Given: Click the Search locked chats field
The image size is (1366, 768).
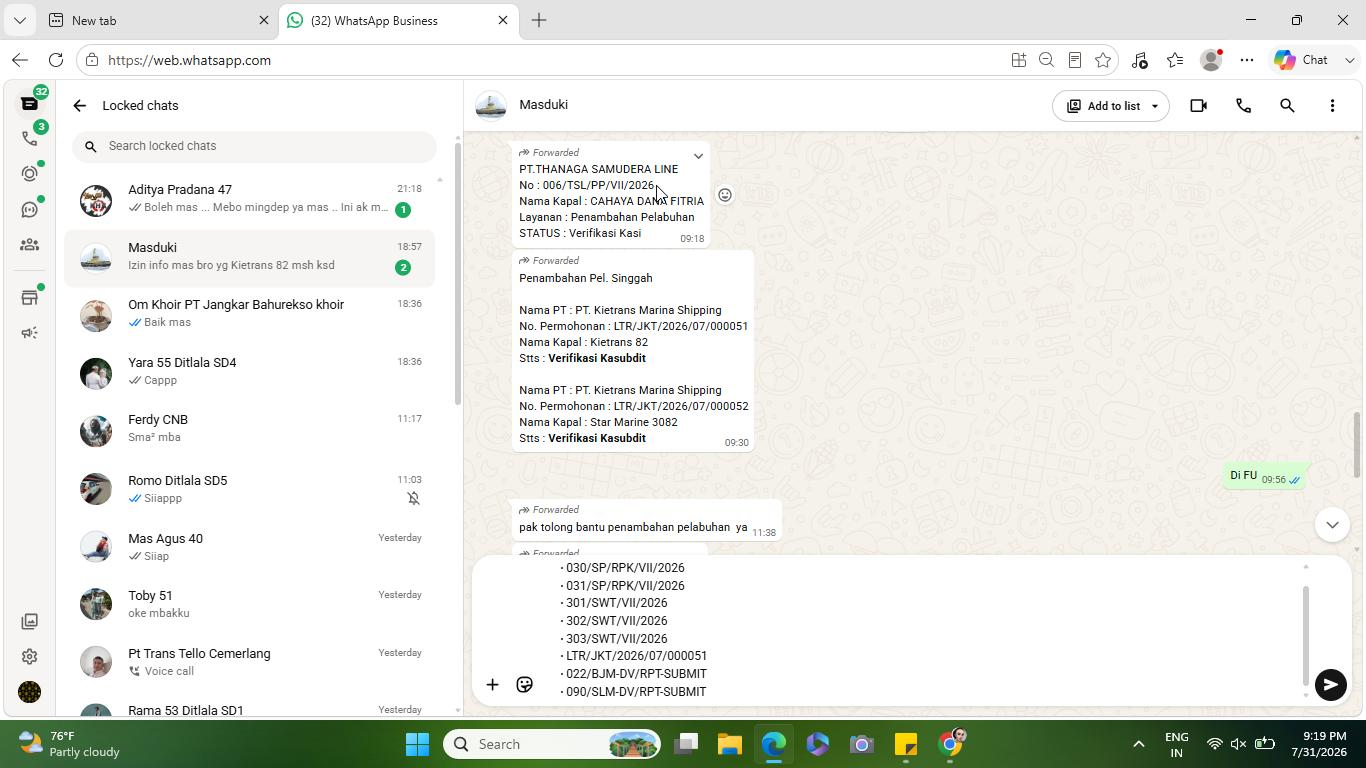Looking at the screenshot, I should pyautogui.click(x=254, y=146).
